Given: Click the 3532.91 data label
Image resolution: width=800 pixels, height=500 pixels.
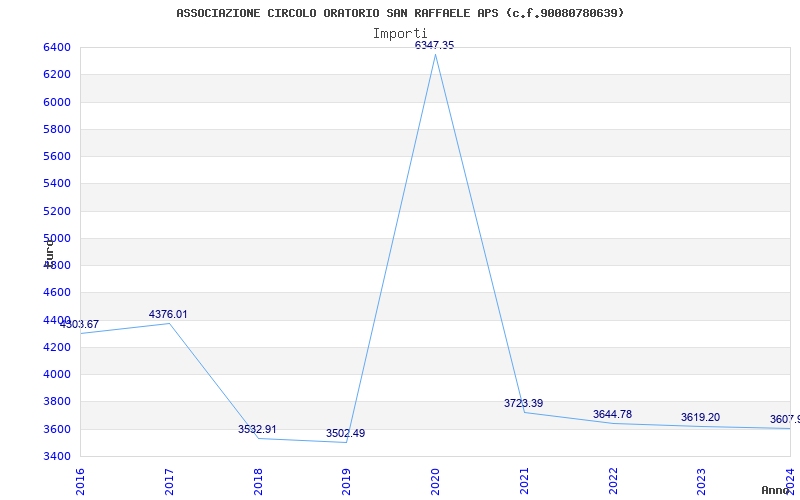Looking at the screenshot, I should point(257,430).
